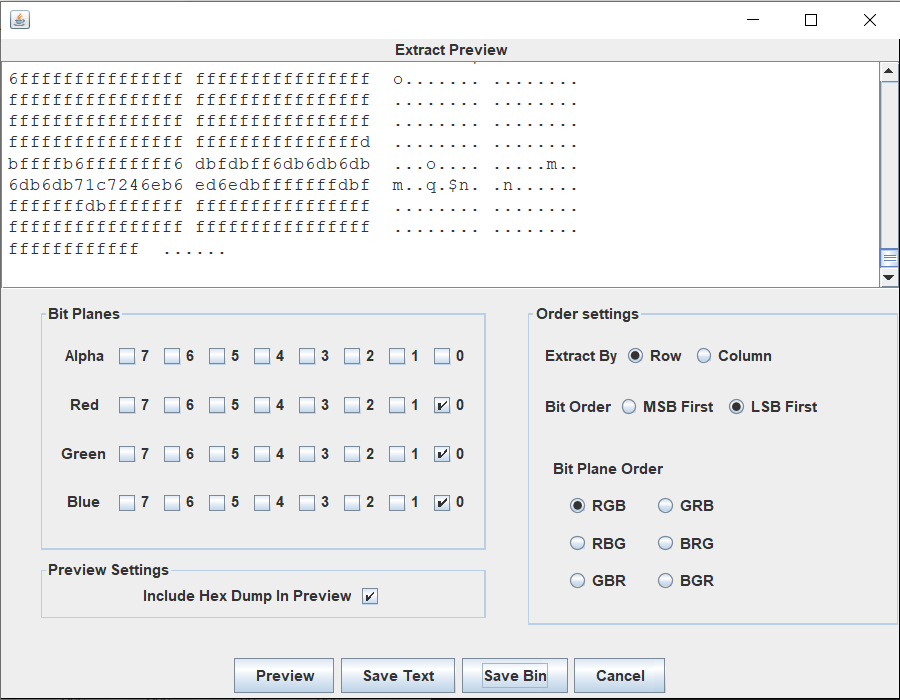Click the Java application icon in title bar
This screenshot has height=700, width=900.
point(20,20)
